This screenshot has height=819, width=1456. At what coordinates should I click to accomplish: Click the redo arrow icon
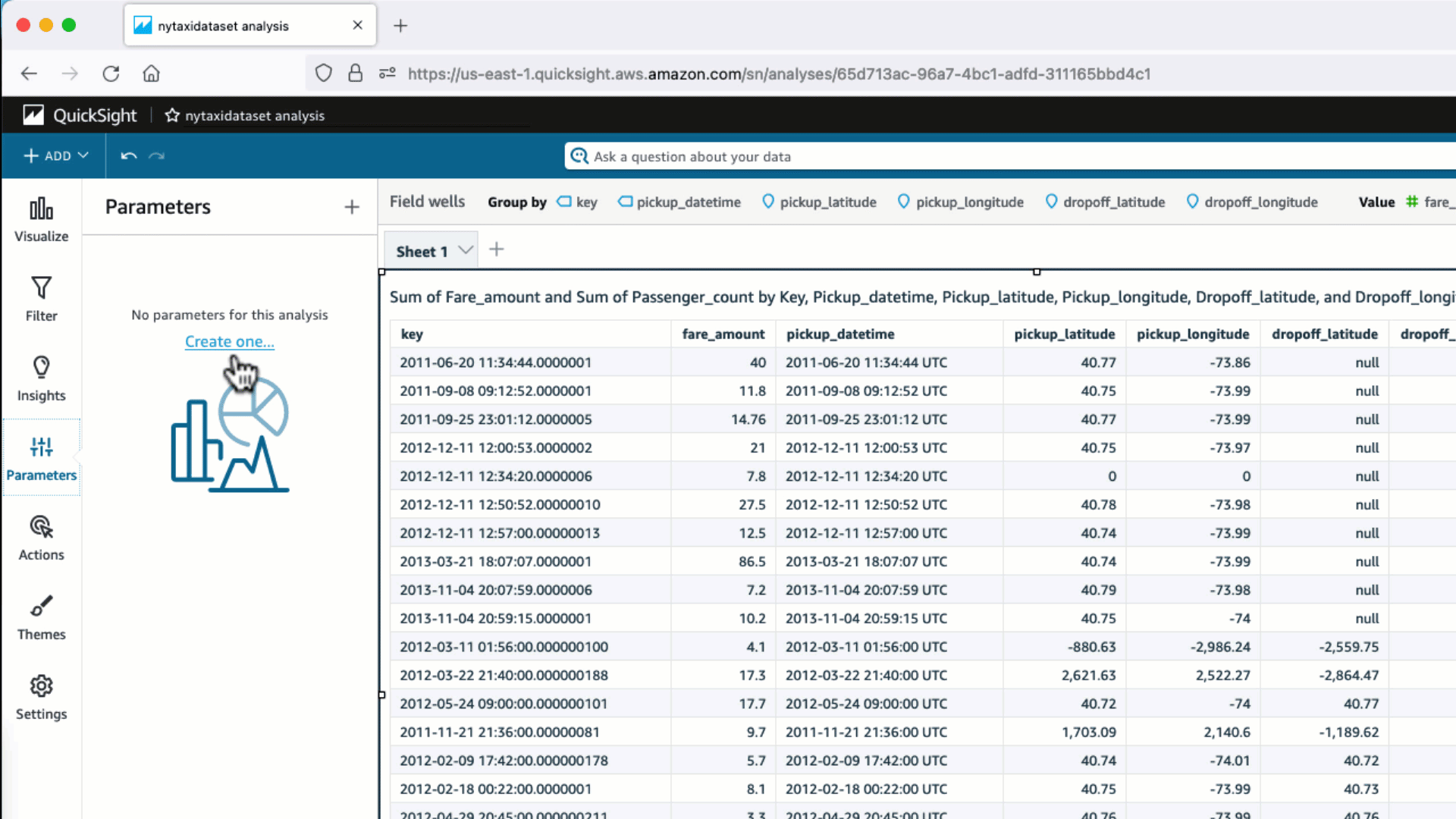pyautogui.click(x=157, y=155)
